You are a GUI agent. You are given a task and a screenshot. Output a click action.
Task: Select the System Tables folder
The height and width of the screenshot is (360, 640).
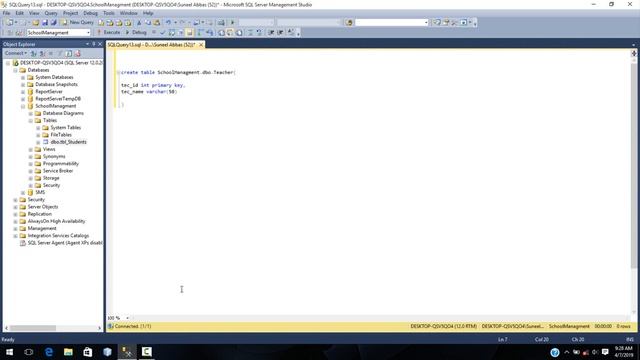coord(65,128)
